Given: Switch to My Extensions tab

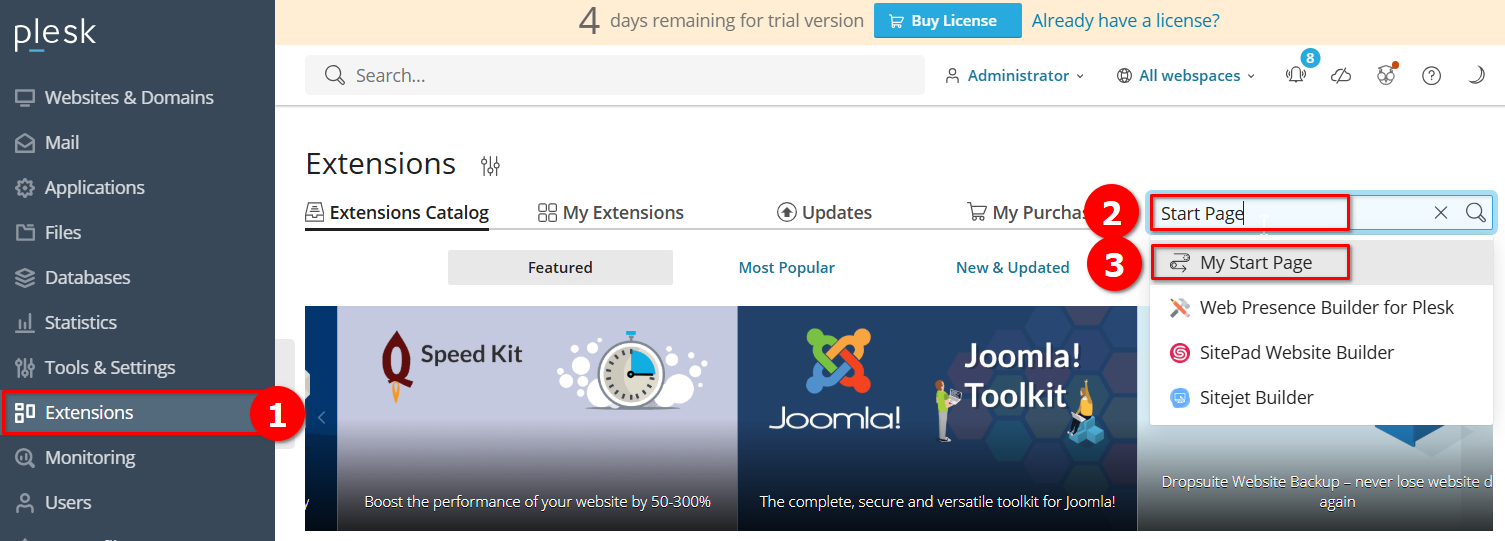Looking at the screenshot, I should pos(611,212).
